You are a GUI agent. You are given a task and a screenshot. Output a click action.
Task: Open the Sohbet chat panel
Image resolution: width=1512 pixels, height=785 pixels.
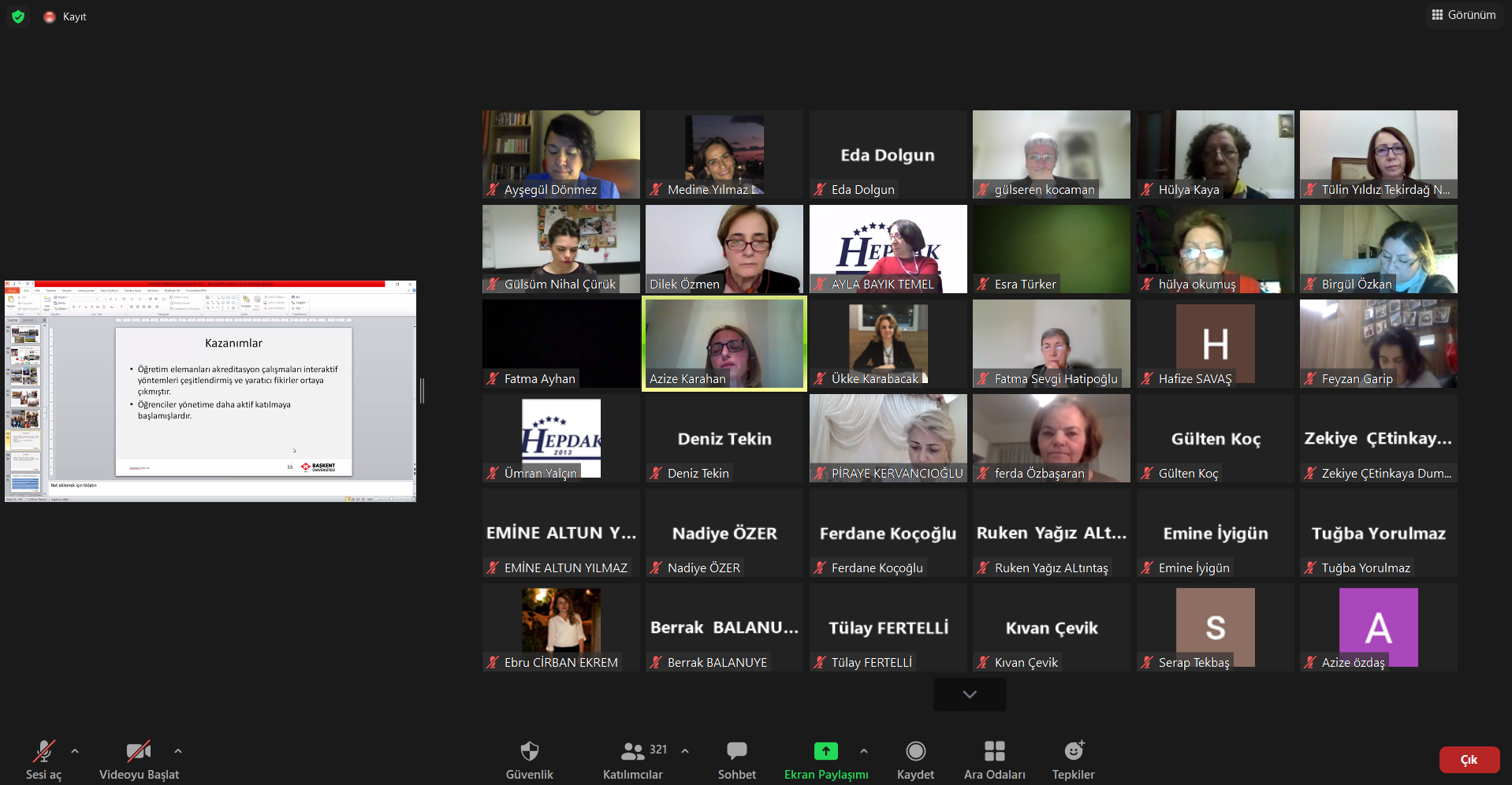click(x=736, y=751)
